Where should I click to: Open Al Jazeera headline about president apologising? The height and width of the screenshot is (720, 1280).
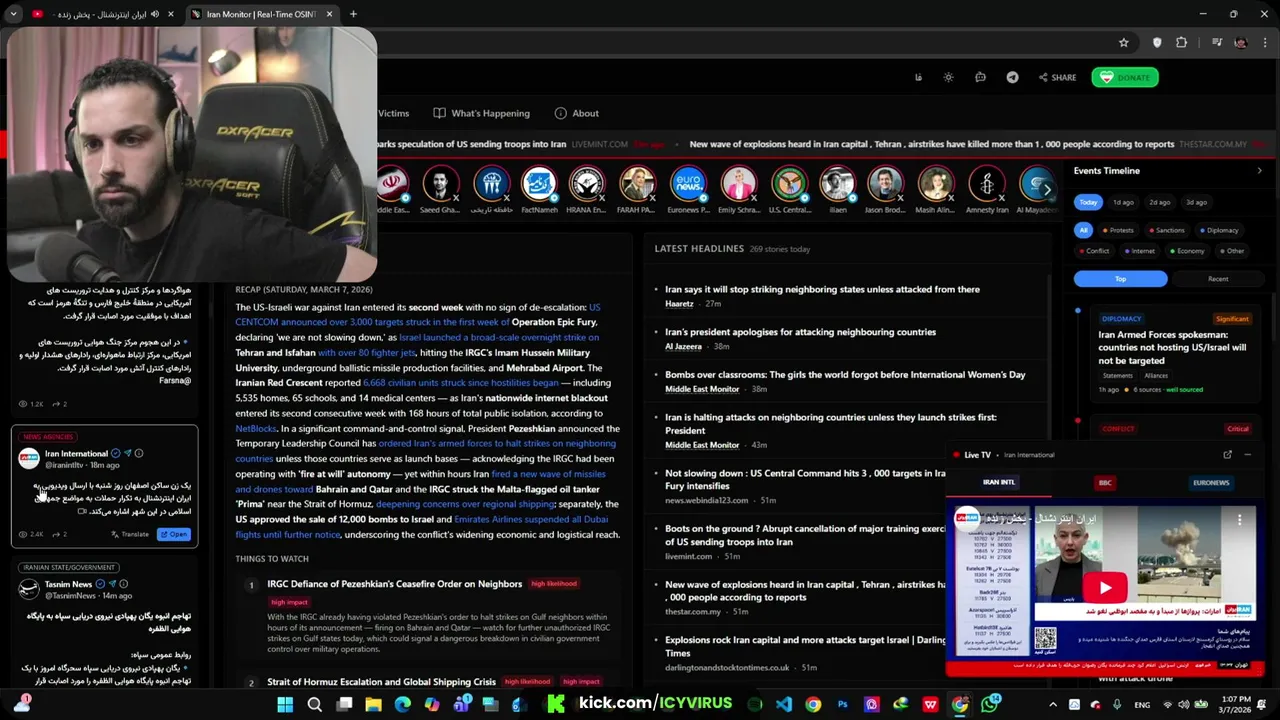[800, 332]
